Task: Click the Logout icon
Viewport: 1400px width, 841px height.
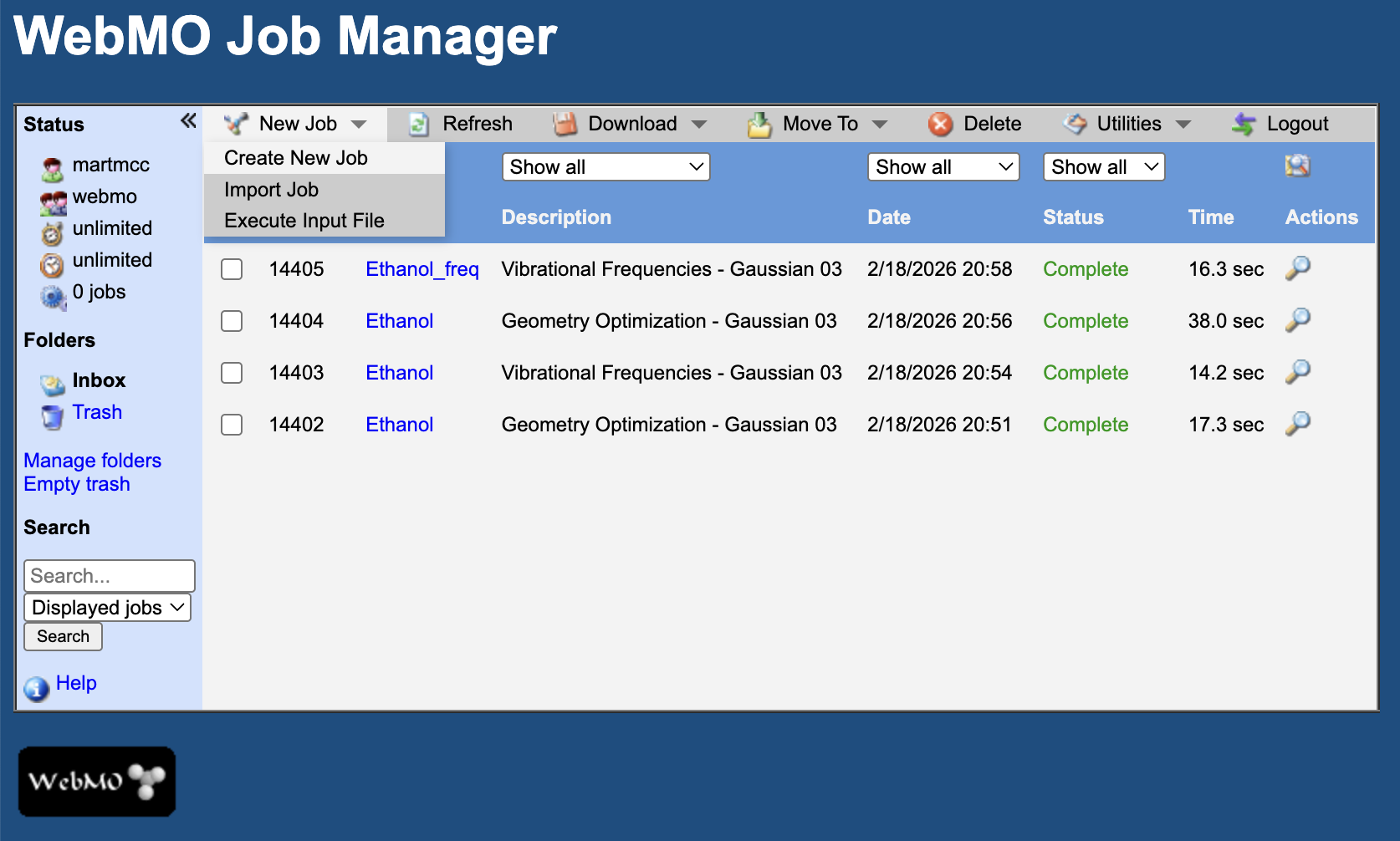Action: 1244,124
